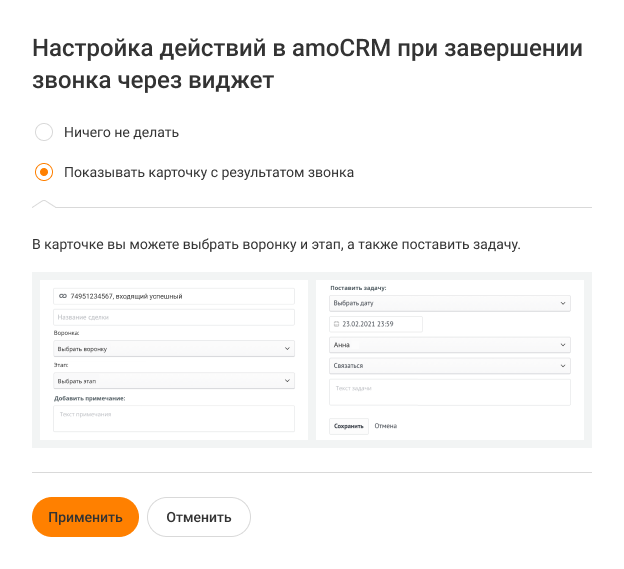The height and width of the screenshot is (569, 624).
Task: Click the 'Текст примечания' note field
Action: [174, 419]
